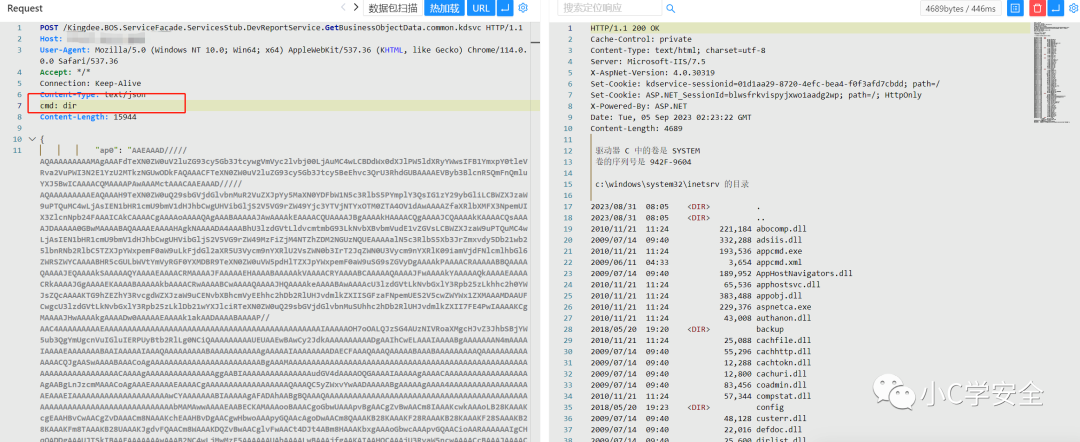The image size is (1080, 442).
Task: Click the compstat.dll entry
Action: 784,396
